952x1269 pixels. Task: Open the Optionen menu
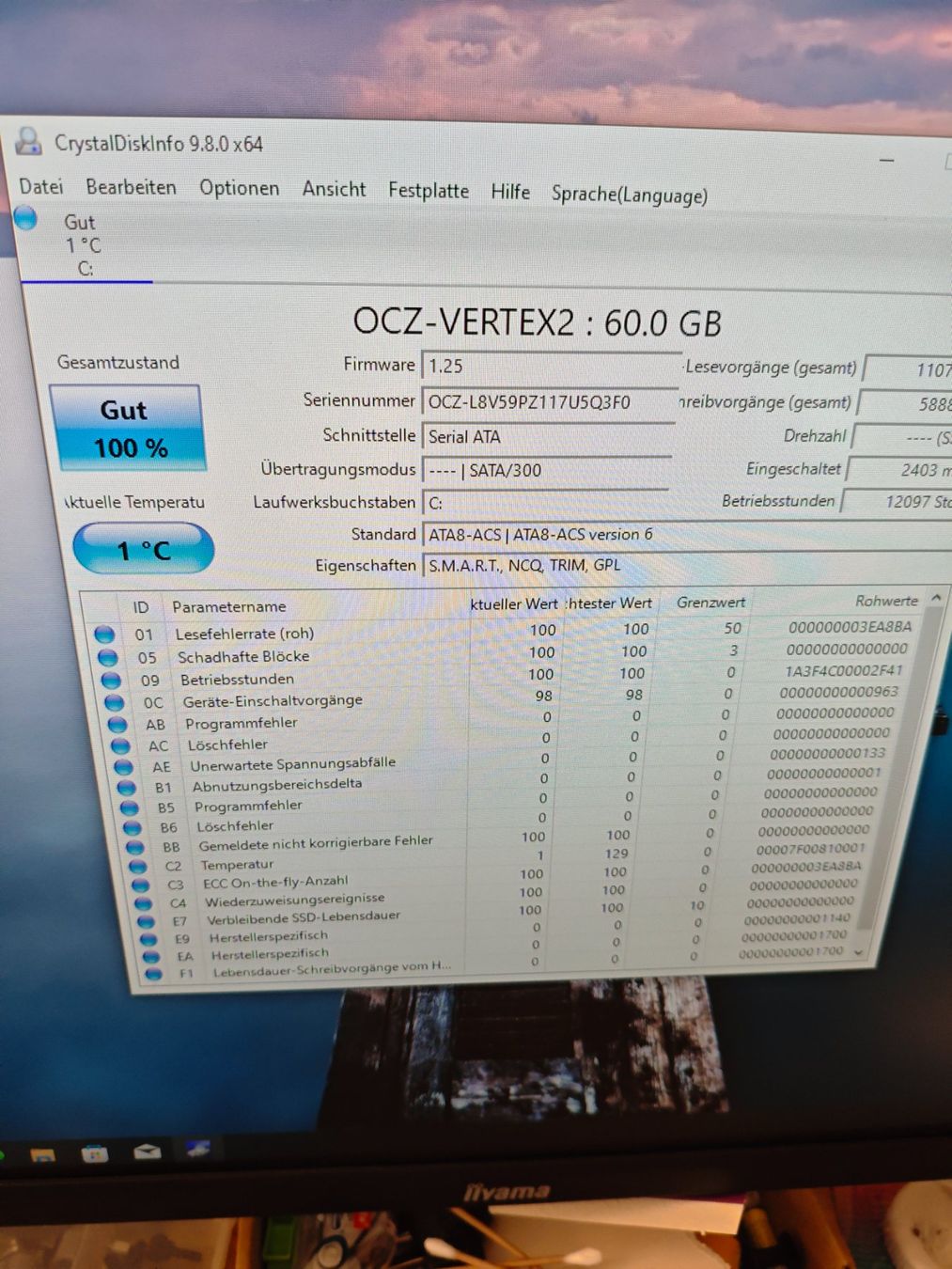pos(239,188)
